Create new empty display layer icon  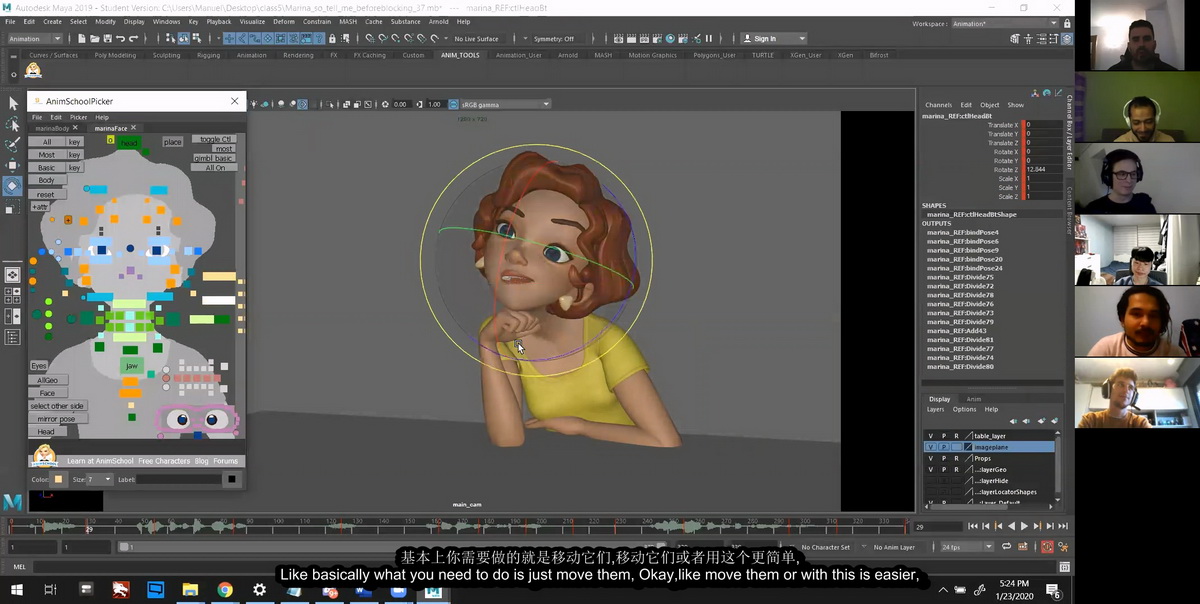(x=1039, y=421)
